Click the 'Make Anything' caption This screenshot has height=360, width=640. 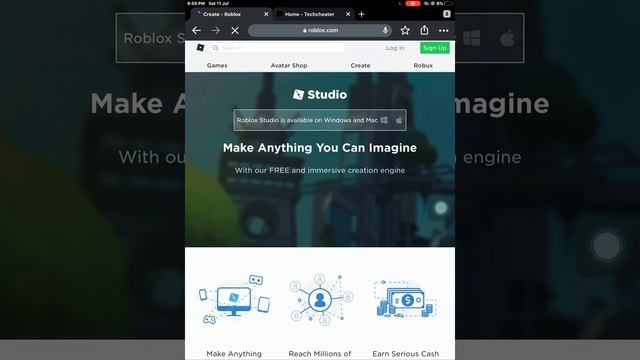click(x=234, y=354)
